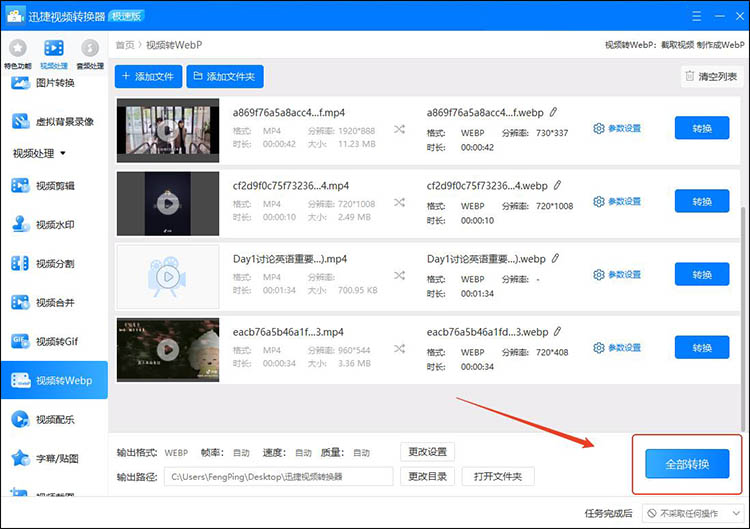Open the 任务完成后 action dropdown
This screenshot has height=529, width=750.
(693, 513)
